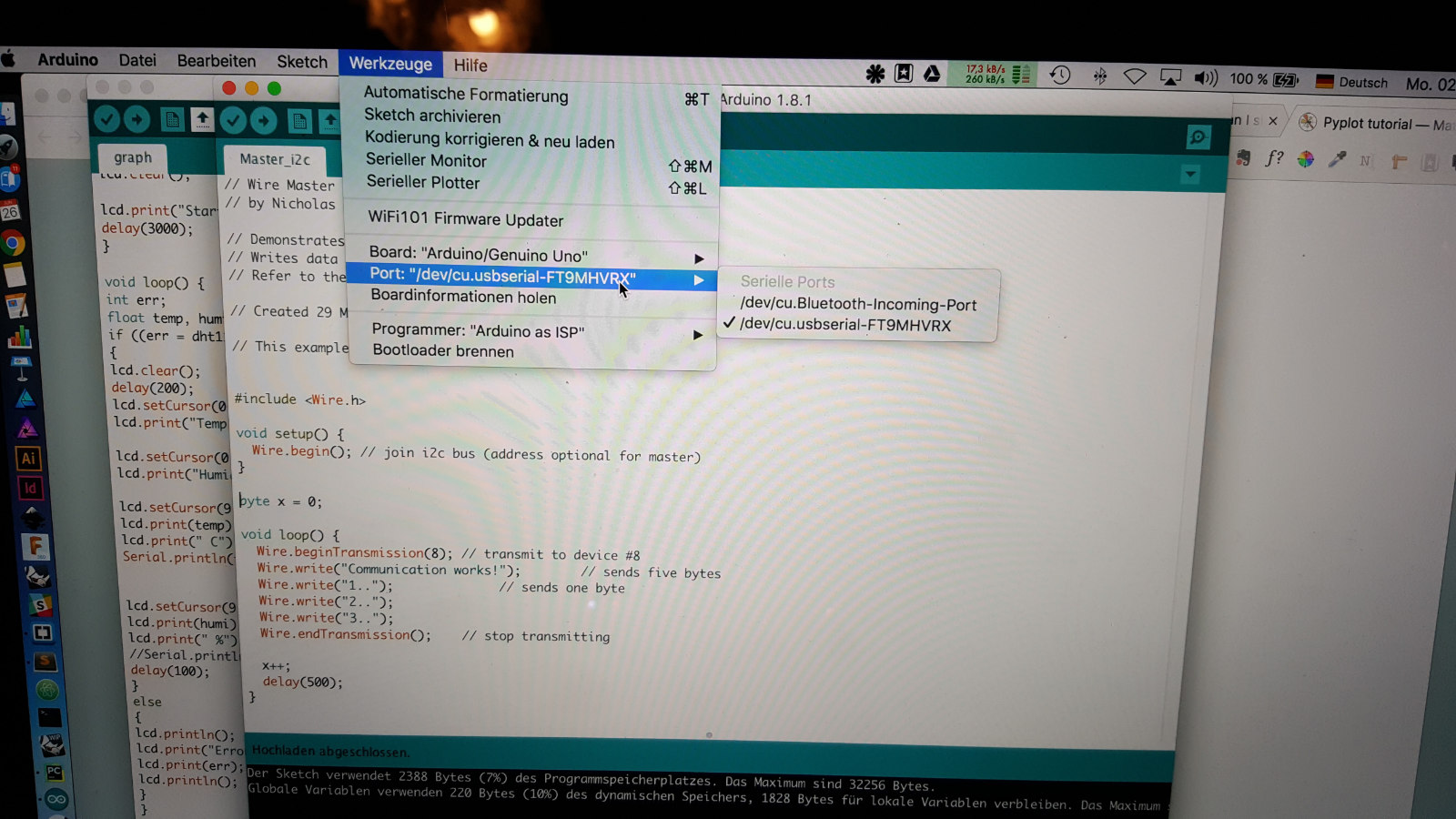Close the browser tab left of Pyplot tutorial
Viewport: 1456px width, 819px height.
tap(1272, 121)
